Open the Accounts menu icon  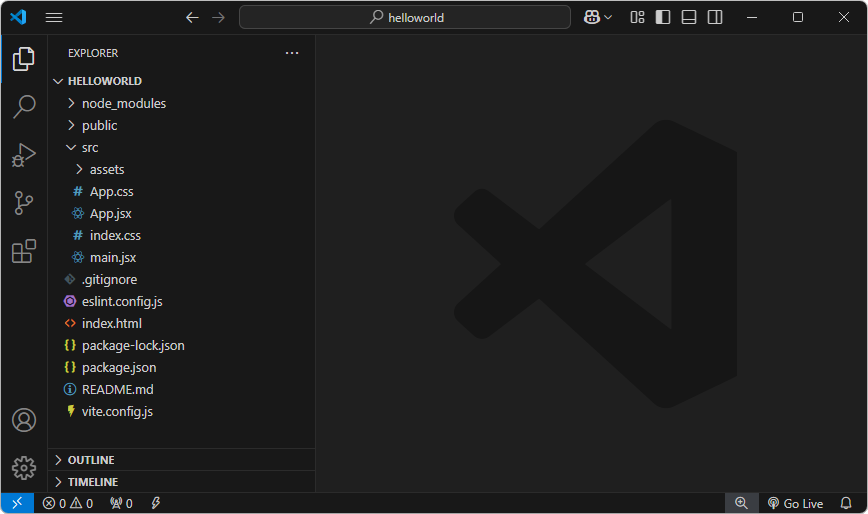point(24,420)
